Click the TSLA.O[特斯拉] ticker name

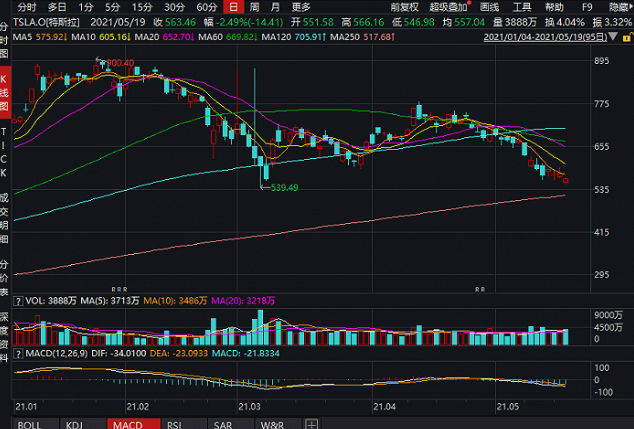[46, 22]
